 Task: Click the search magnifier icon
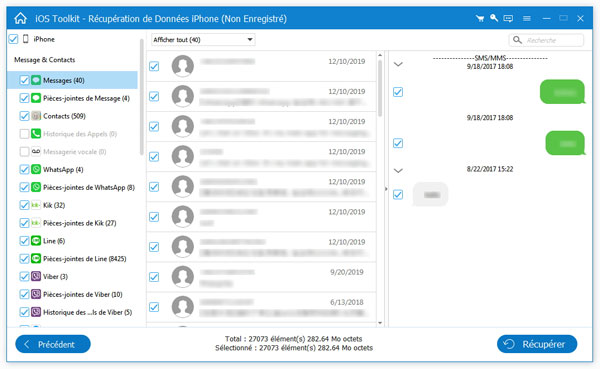click(517, 40)
